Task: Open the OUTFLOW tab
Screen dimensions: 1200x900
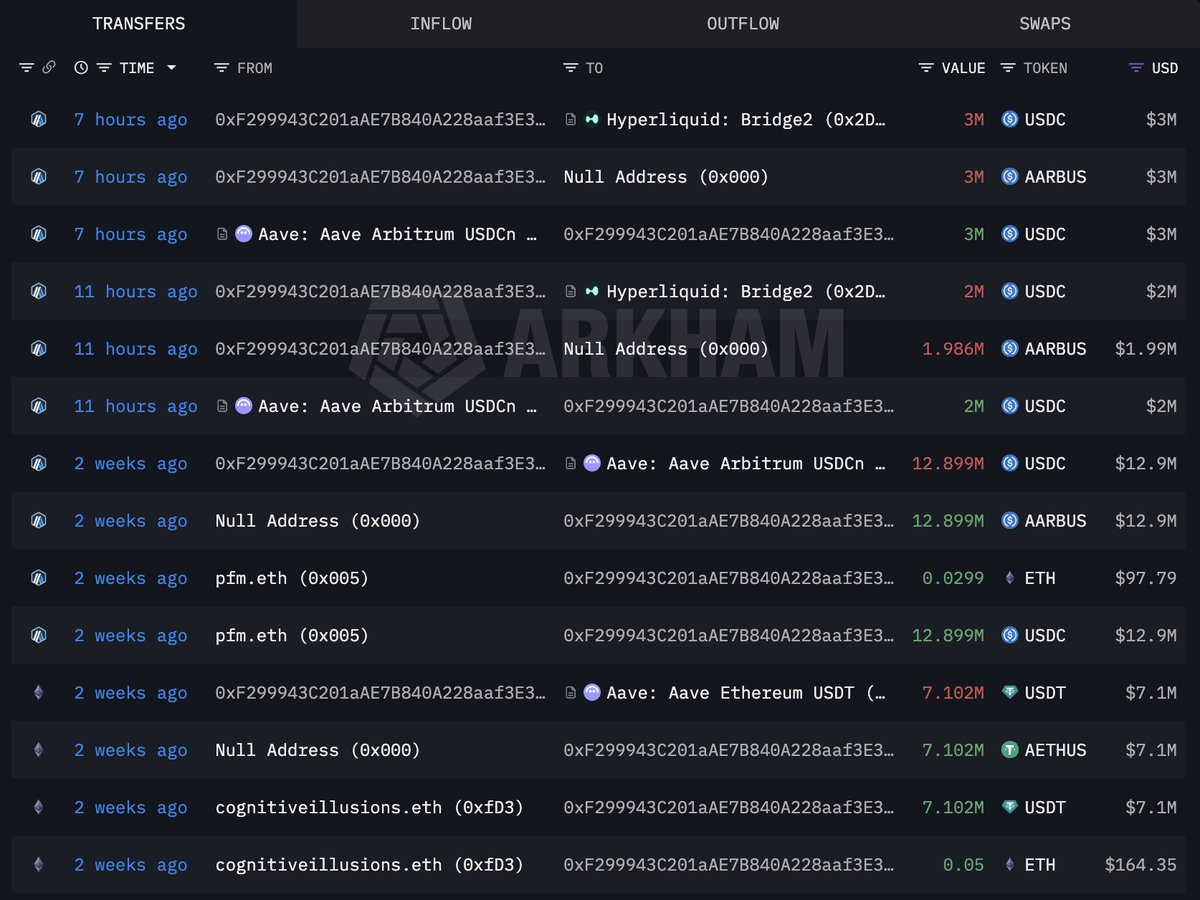Action: pos(742,24)
